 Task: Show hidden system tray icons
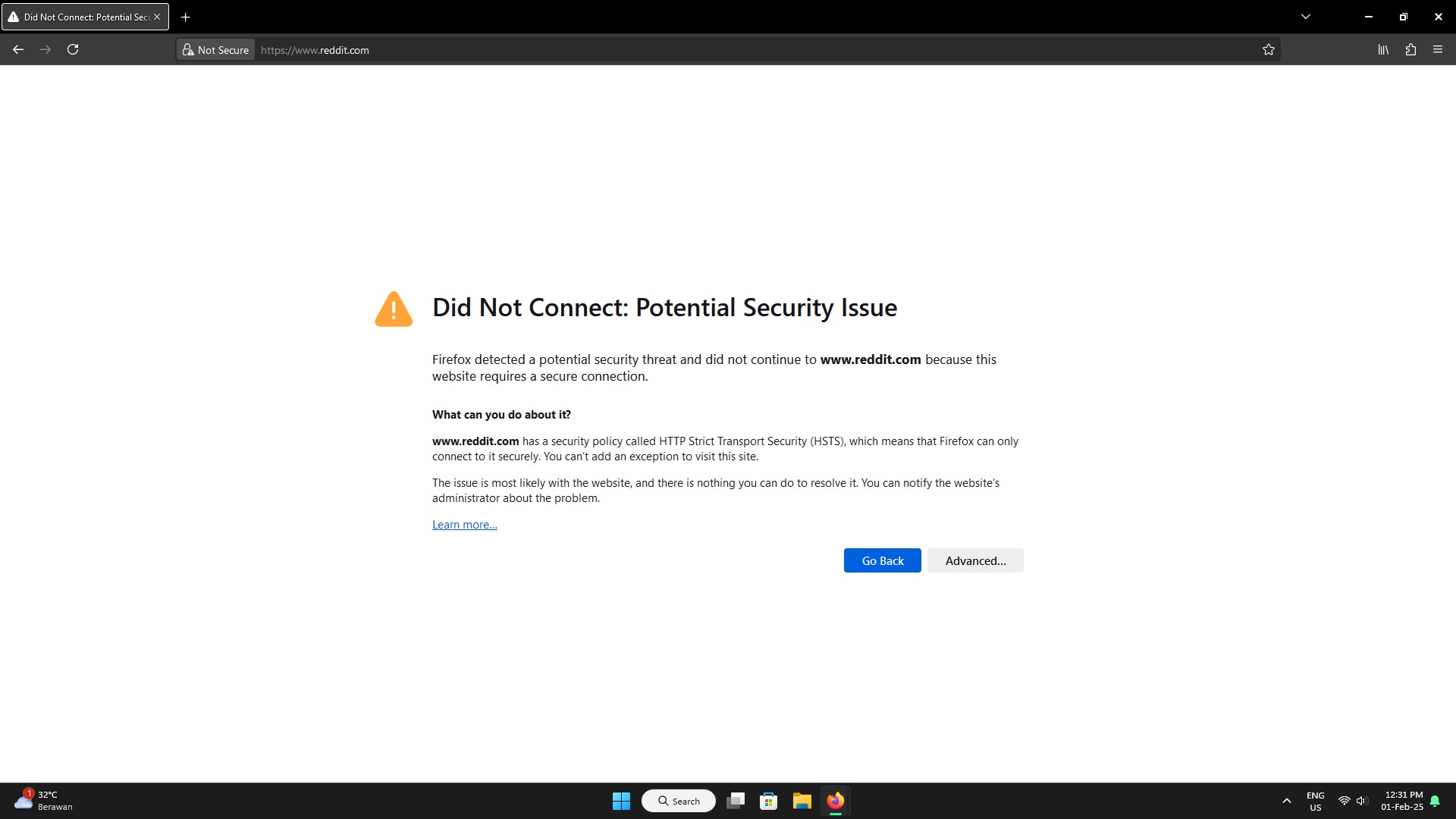1287,801
